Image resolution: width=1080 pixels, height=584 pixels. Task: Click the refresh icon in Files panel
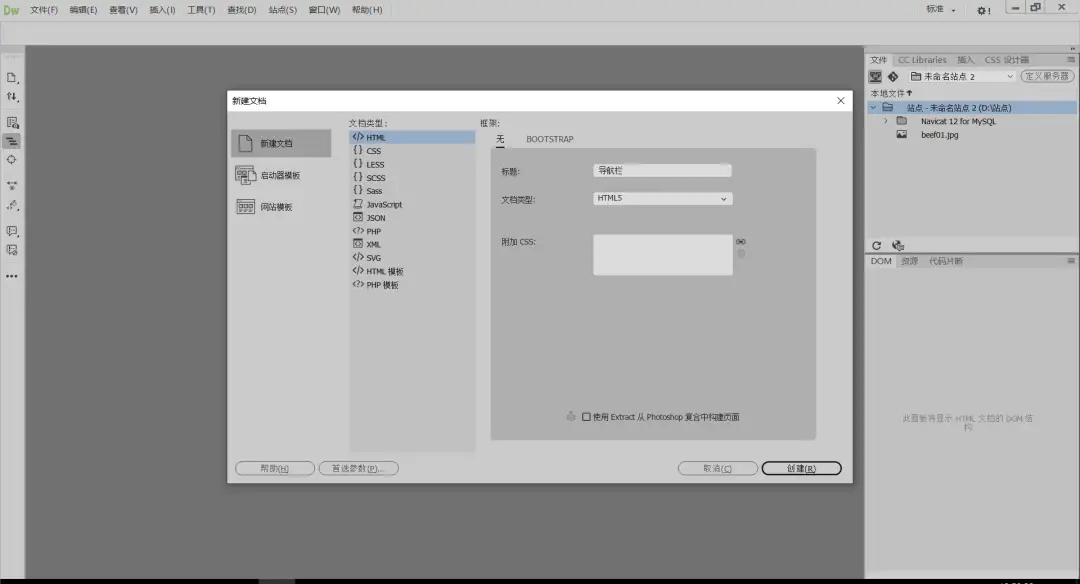877,245
